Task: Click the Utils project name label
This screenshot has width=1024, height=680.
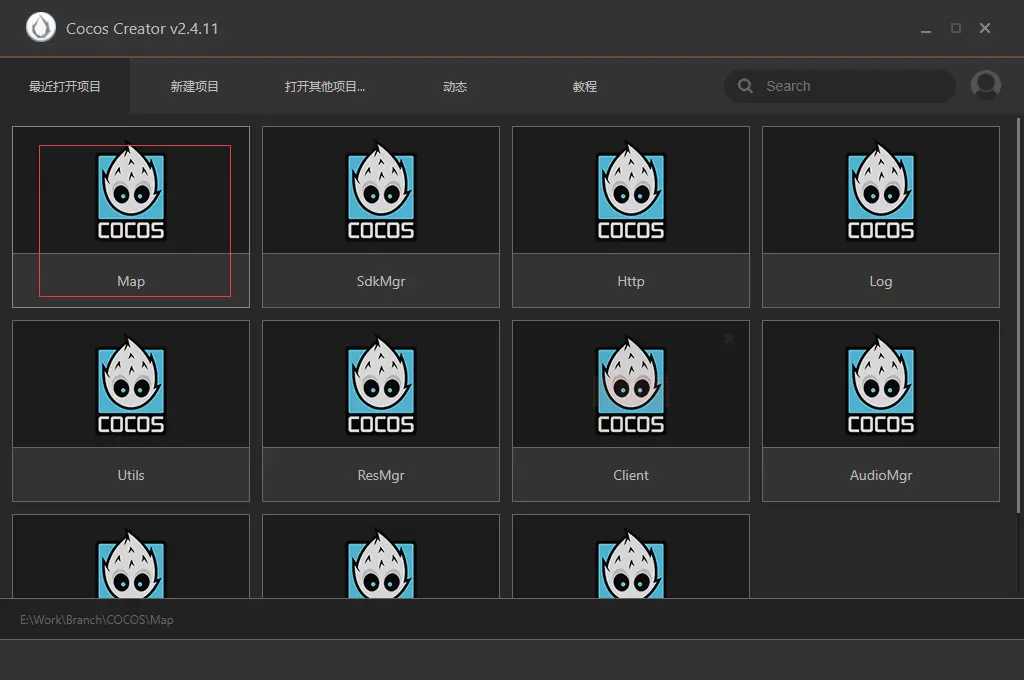Action: point(131,475)
